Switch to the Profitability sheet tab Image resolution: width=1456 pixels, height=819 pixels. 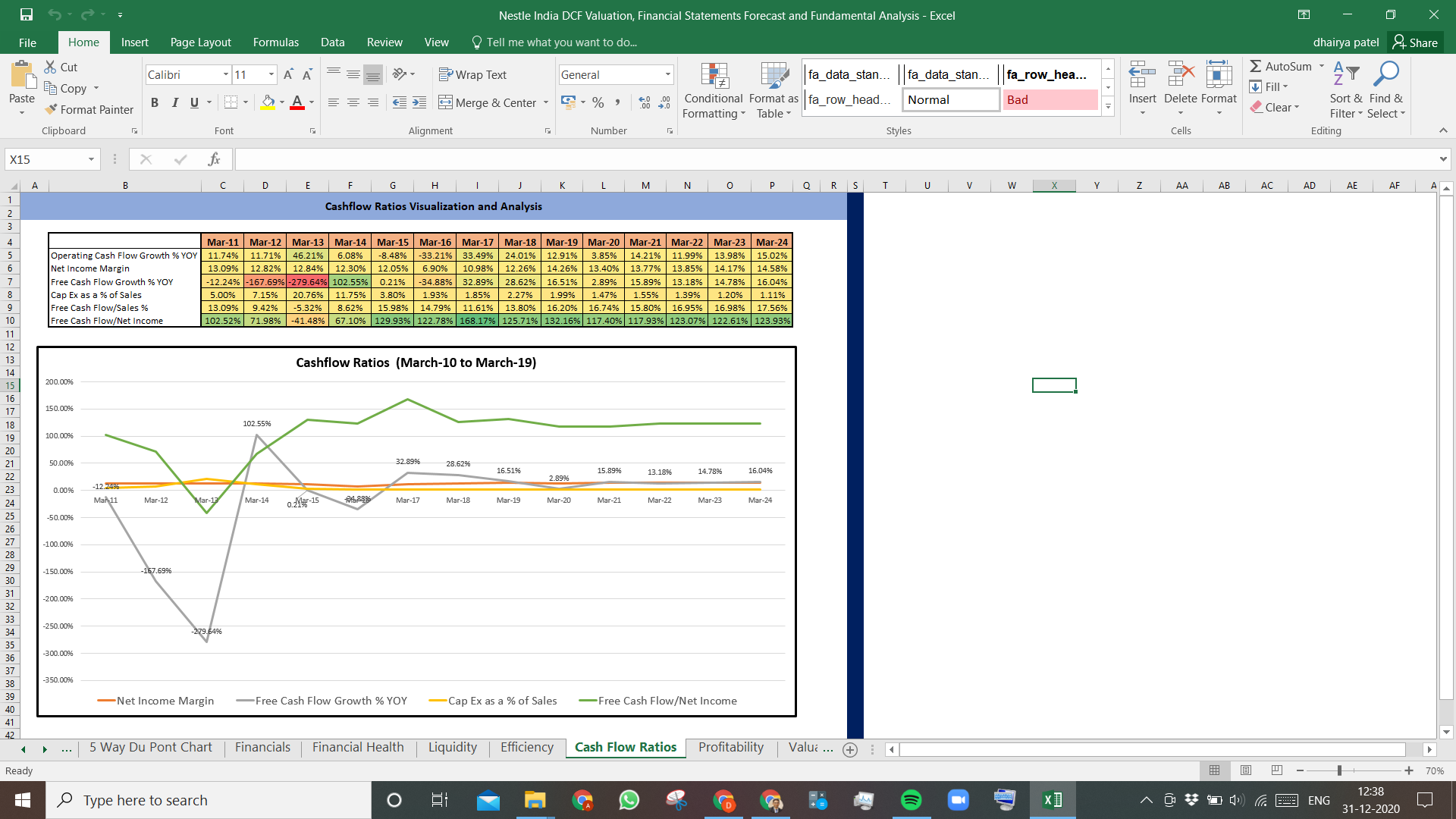[731, 747]
